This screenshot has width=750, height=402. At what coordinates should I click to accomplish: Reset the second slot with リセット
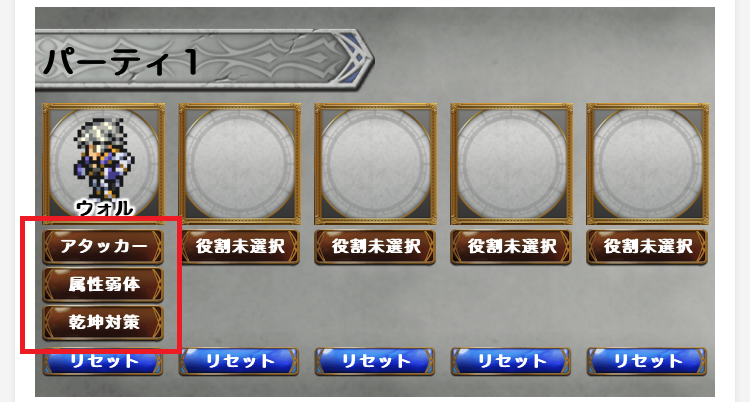click(x=239, y=361)
